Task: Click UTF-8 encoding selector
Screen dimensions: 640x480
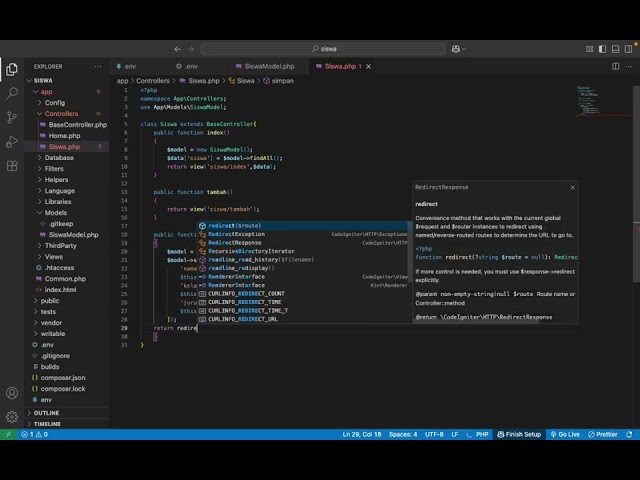Action: click(x=434, y=434)
